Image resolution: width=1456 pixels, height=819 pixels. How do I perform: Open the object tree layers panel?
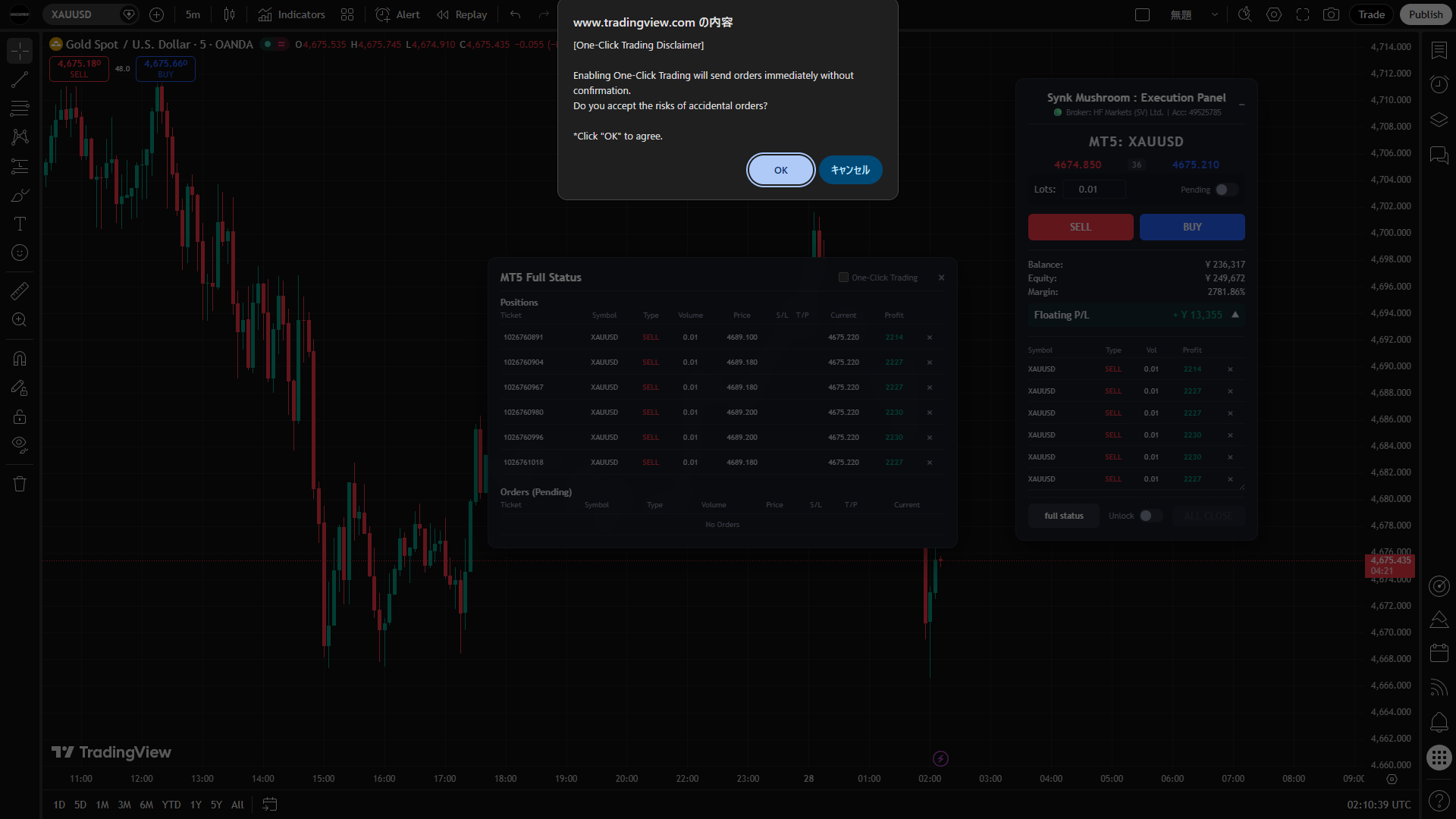coord(1439,120)
